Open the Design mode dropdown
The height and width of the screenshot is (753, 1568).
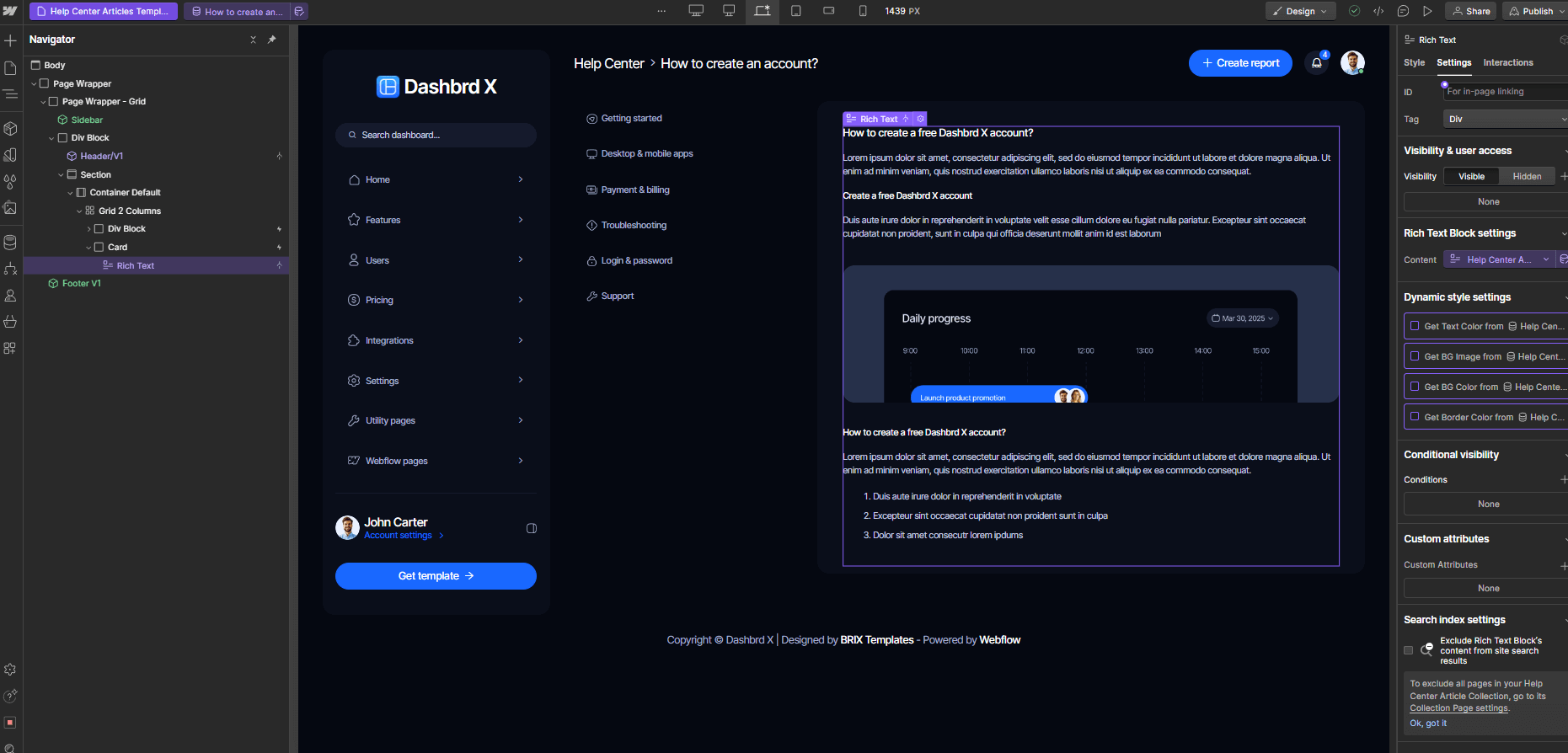(x=1300, y=11)
